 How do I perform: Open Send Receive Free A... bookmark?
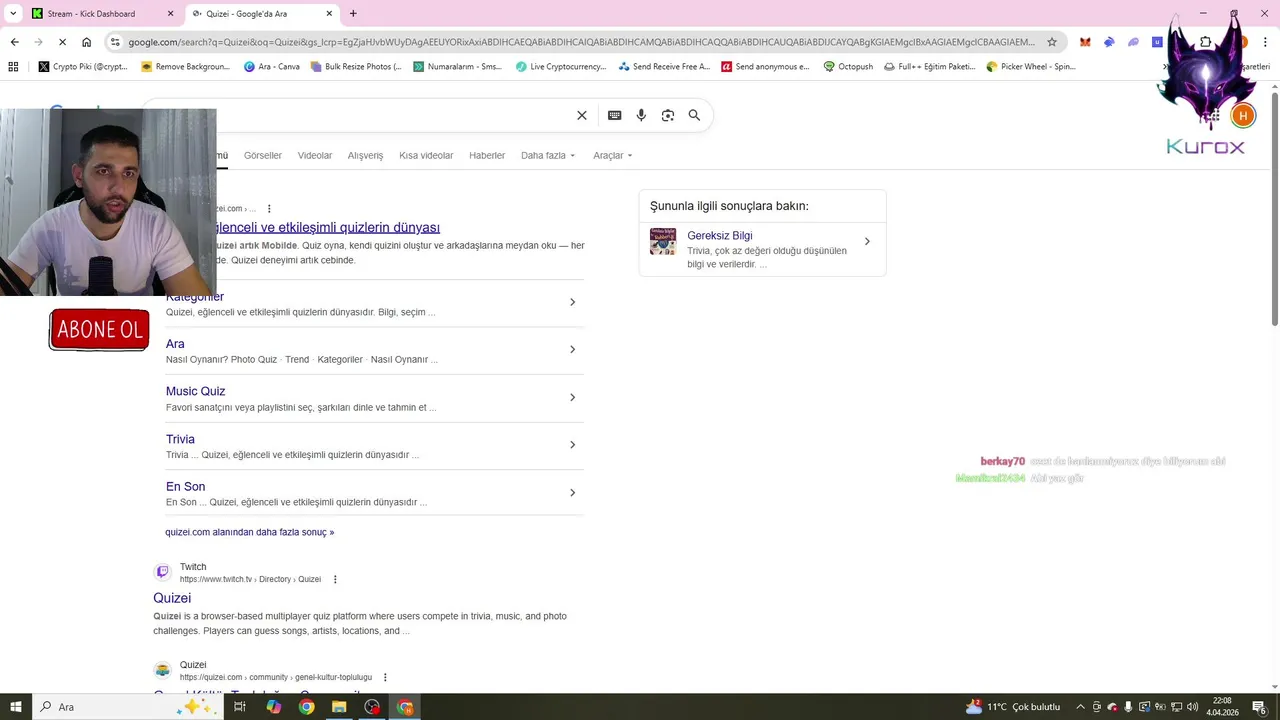664,67
